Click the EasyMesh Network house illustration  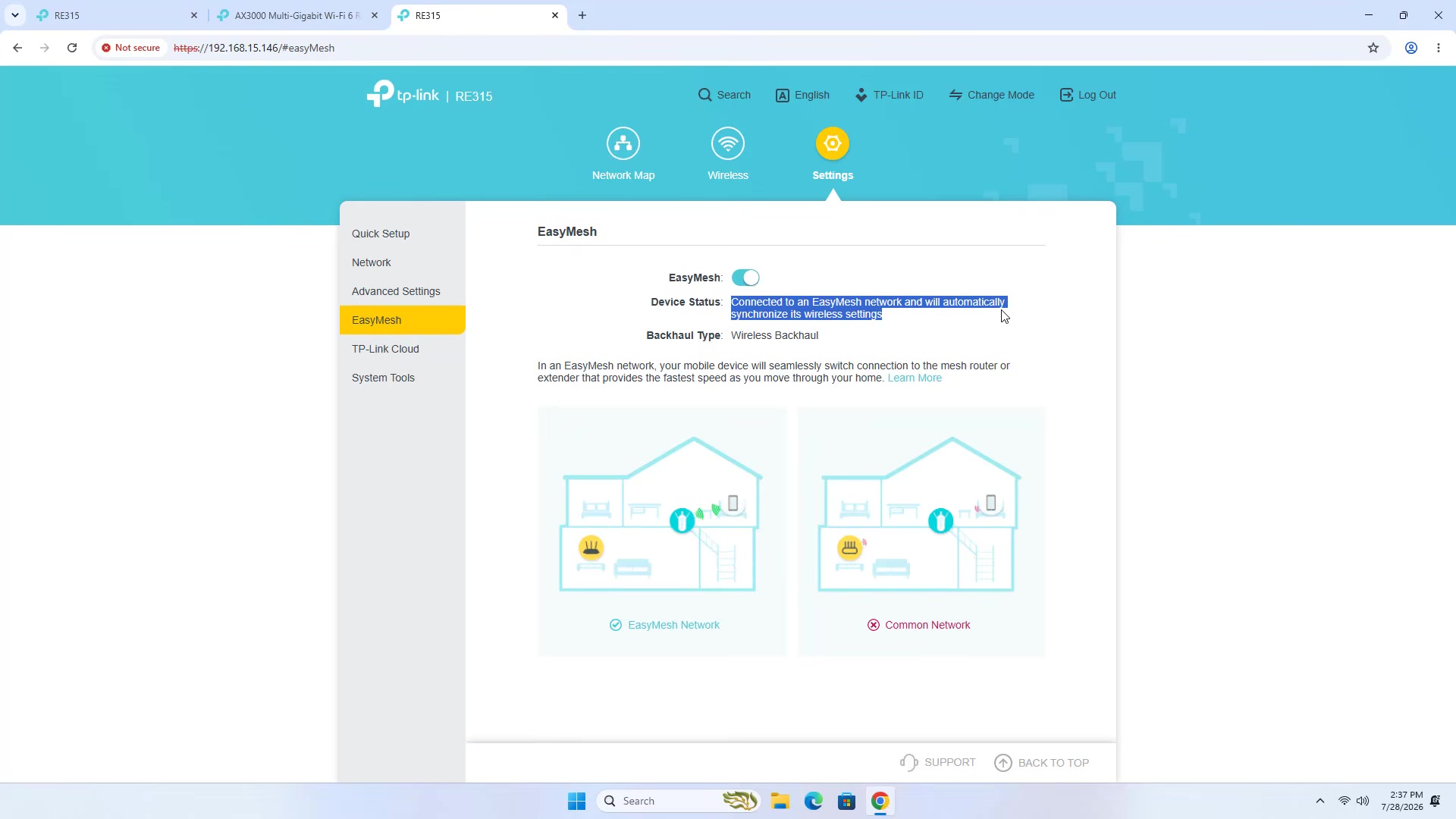click(661, 514)
